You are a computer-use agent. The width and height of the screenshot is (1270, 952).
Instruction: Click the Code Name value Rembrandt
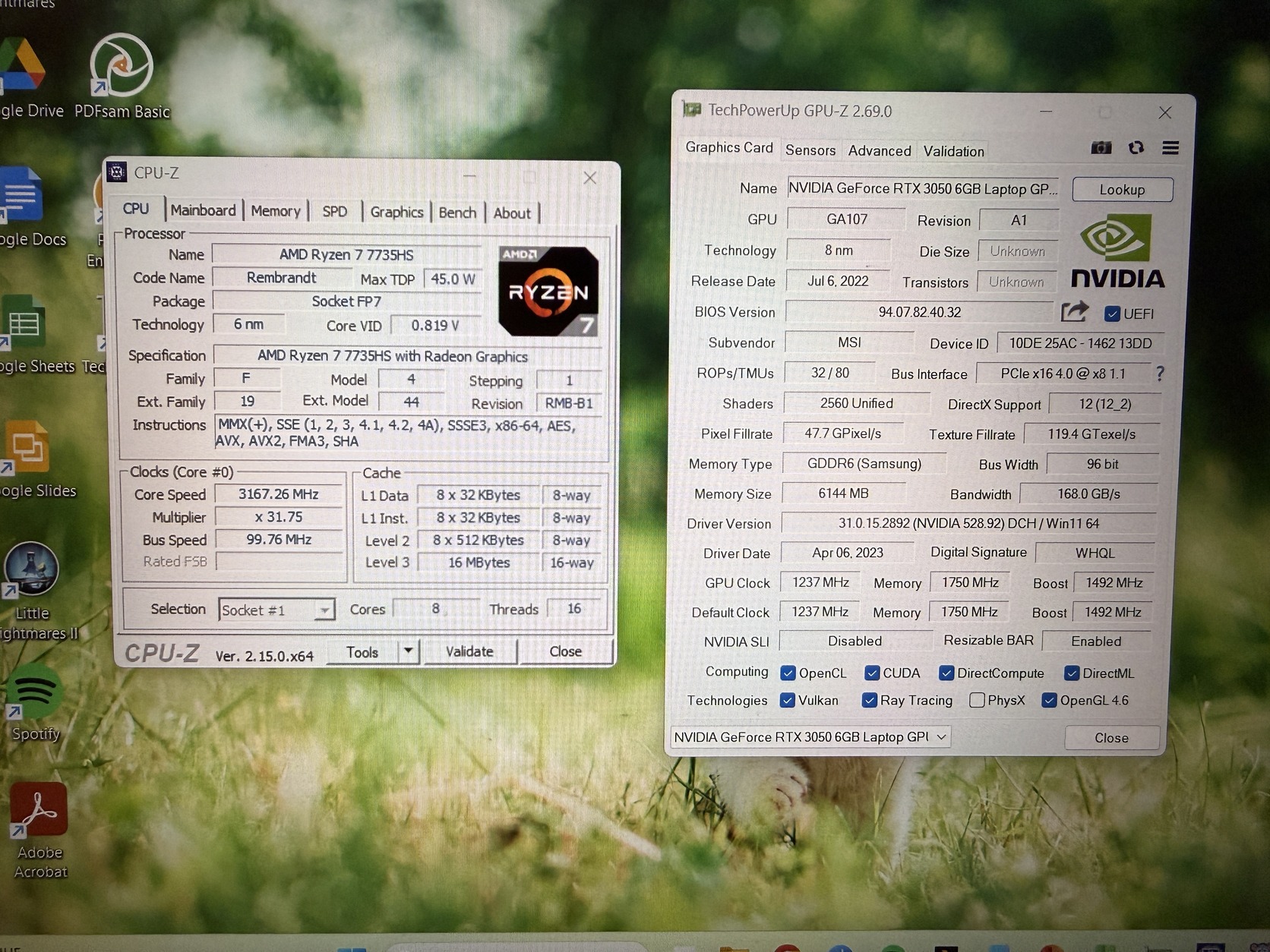(x=281, y=278)
